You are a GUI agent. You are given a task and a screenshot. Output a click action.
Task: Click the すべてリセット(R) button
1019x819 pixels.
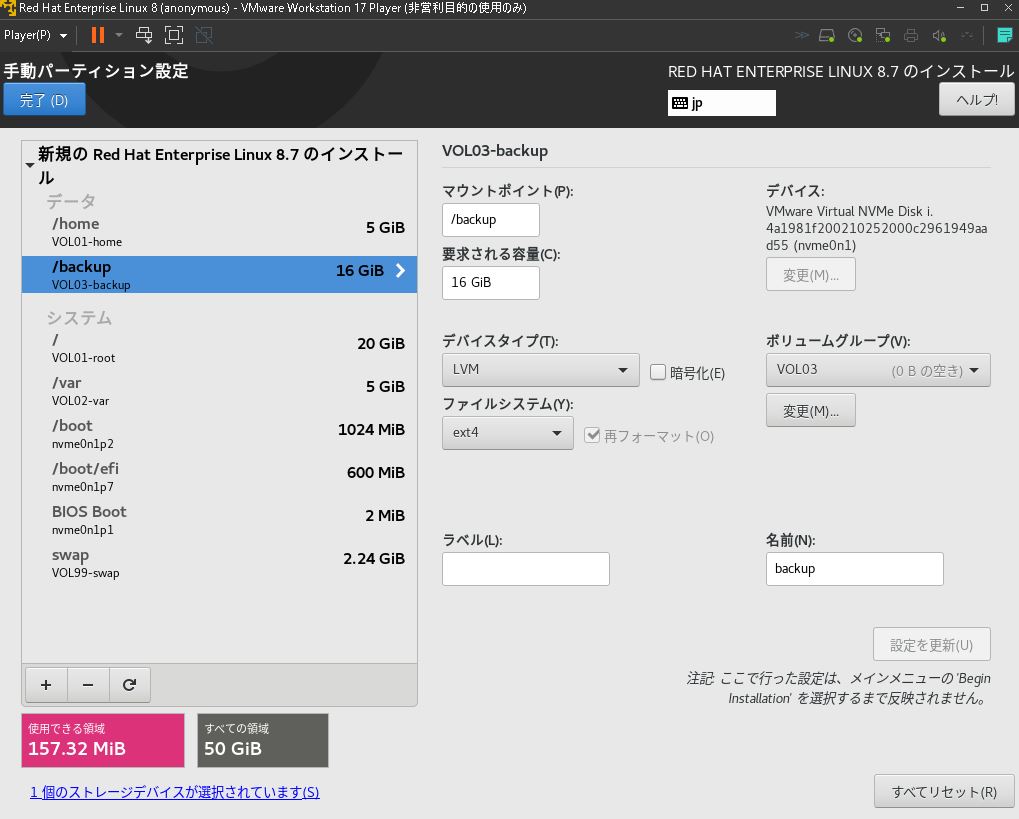944,791
